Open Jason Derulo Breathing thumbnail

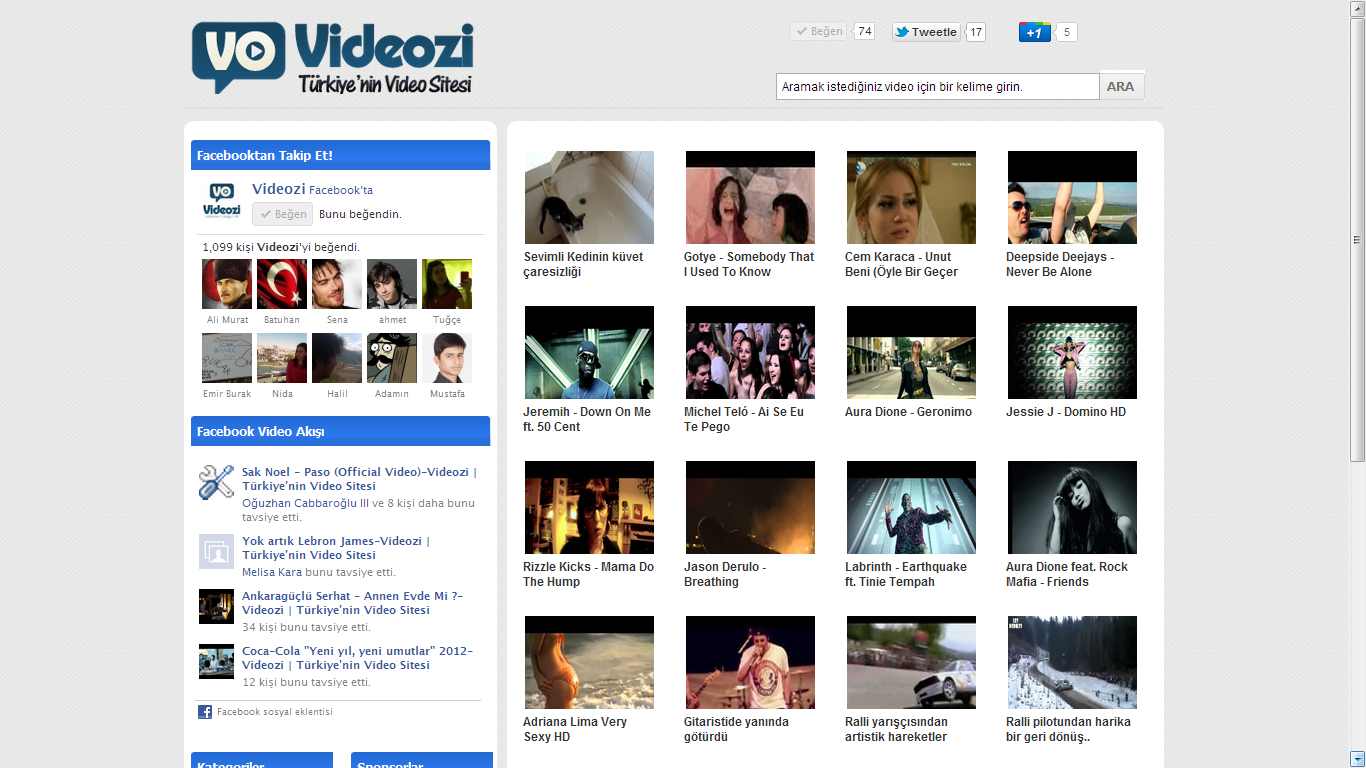(x=750, y=507)
